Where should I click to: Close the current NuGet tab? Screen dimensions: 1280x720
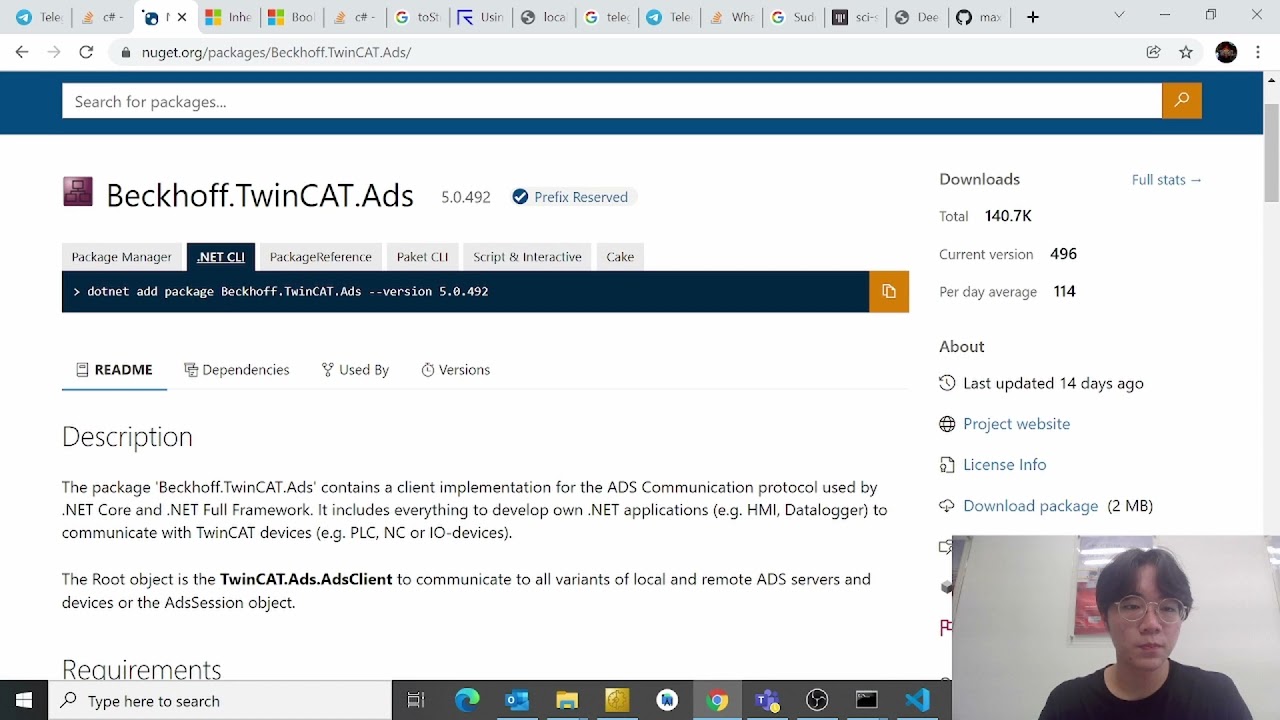pos(182,17)
